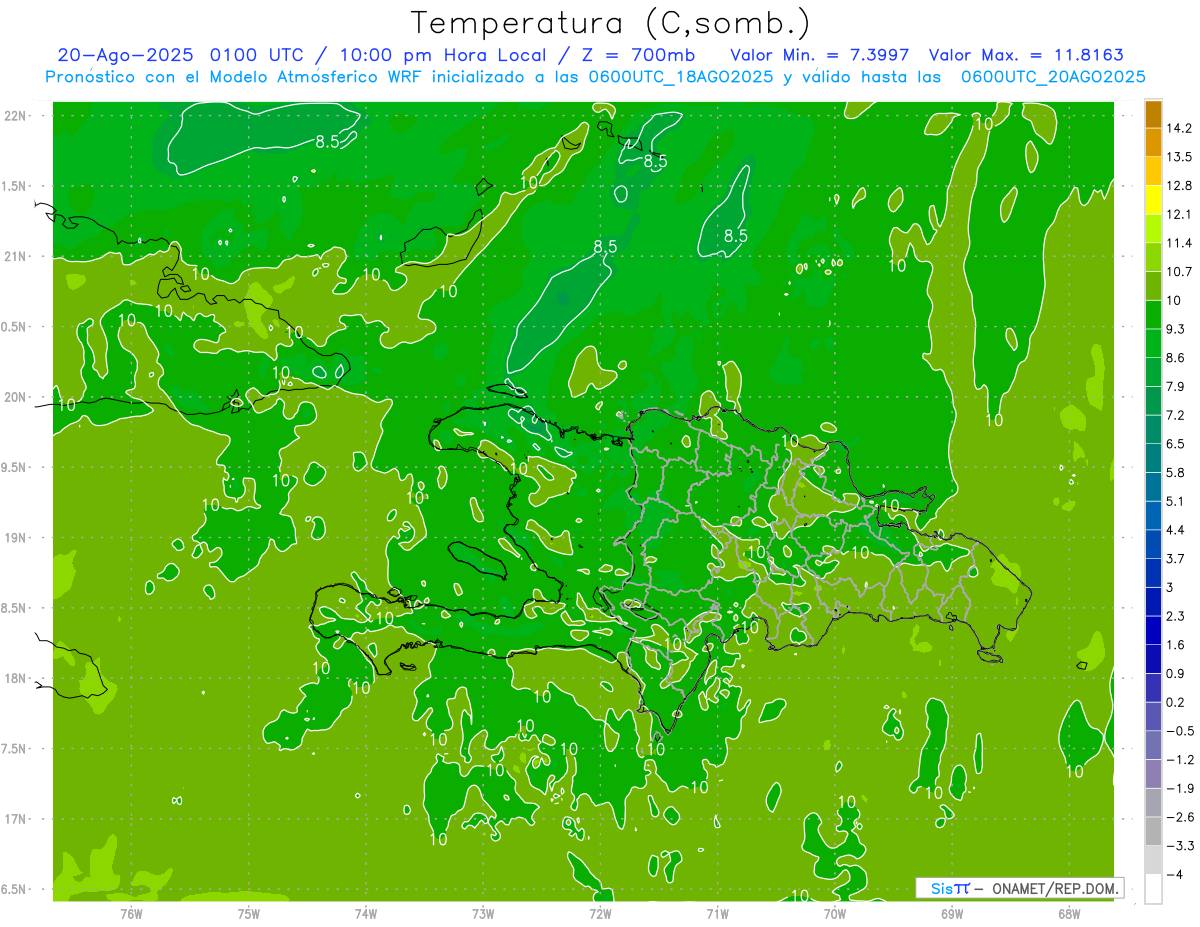Click the "11.4" value on the color scale
Screen dimensions: 1200x927
coord(1180,243)
